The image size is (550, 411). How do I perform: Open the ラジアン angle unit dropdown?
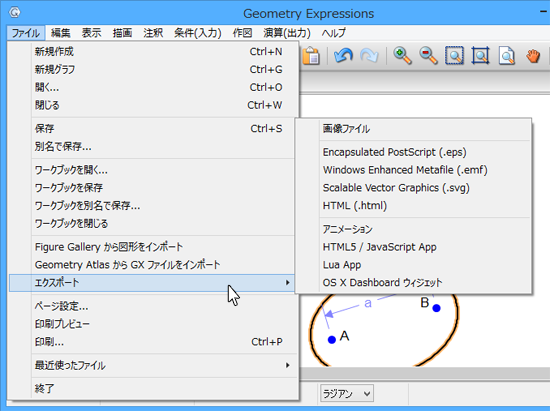[347, 393]
